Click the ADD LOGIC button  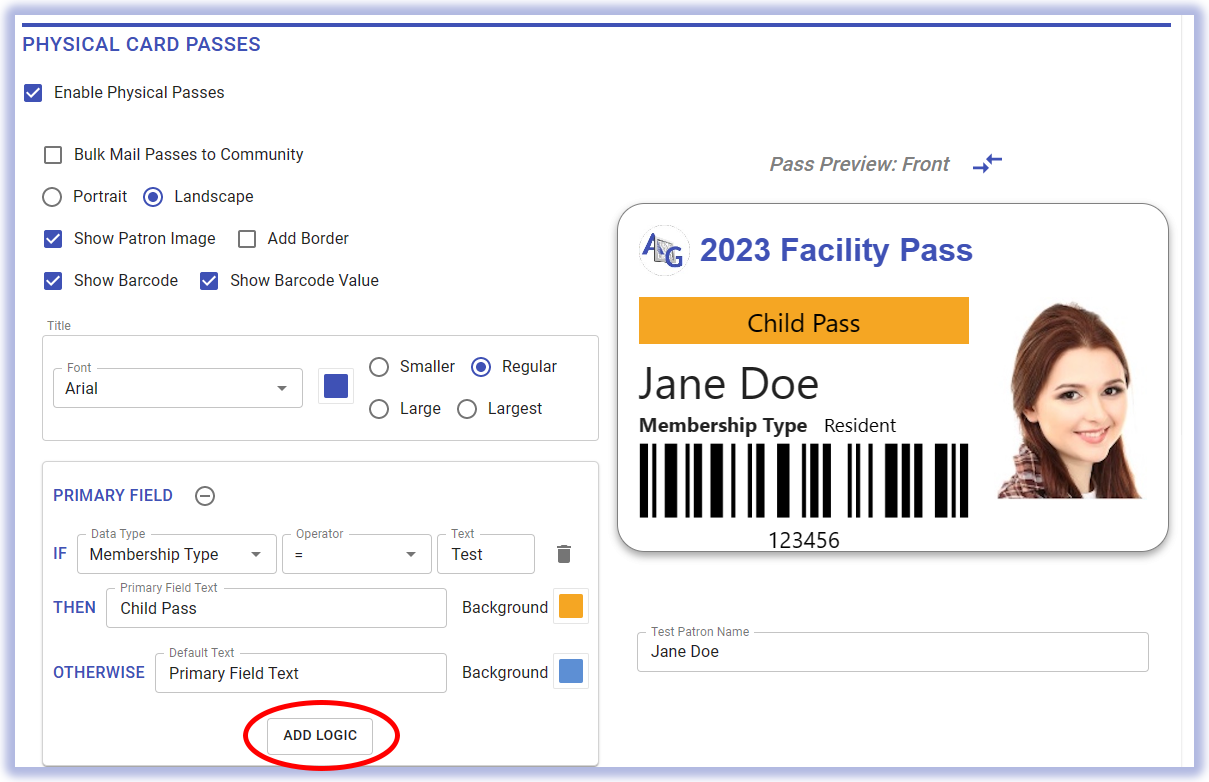[x=320, y=736]
